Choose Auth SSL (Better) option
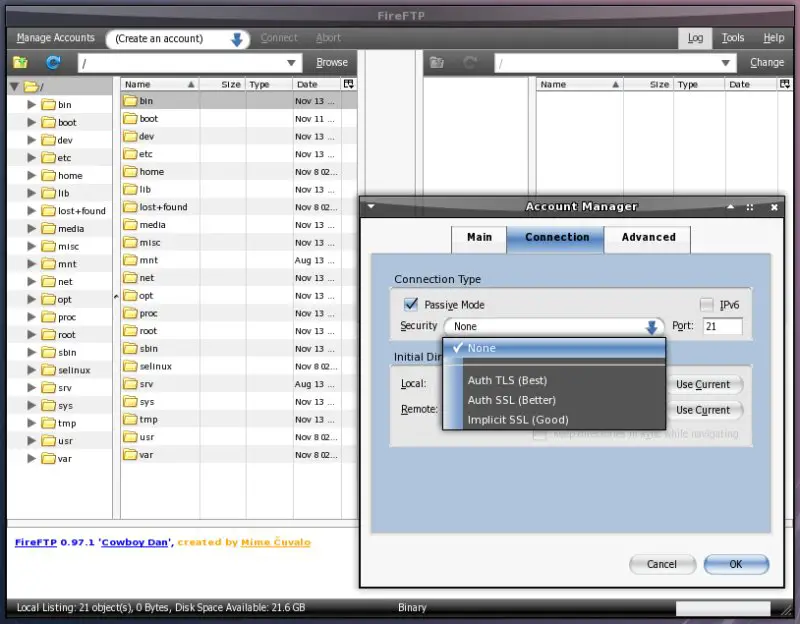The image size is (800, 624). click(x=554, y=400)
